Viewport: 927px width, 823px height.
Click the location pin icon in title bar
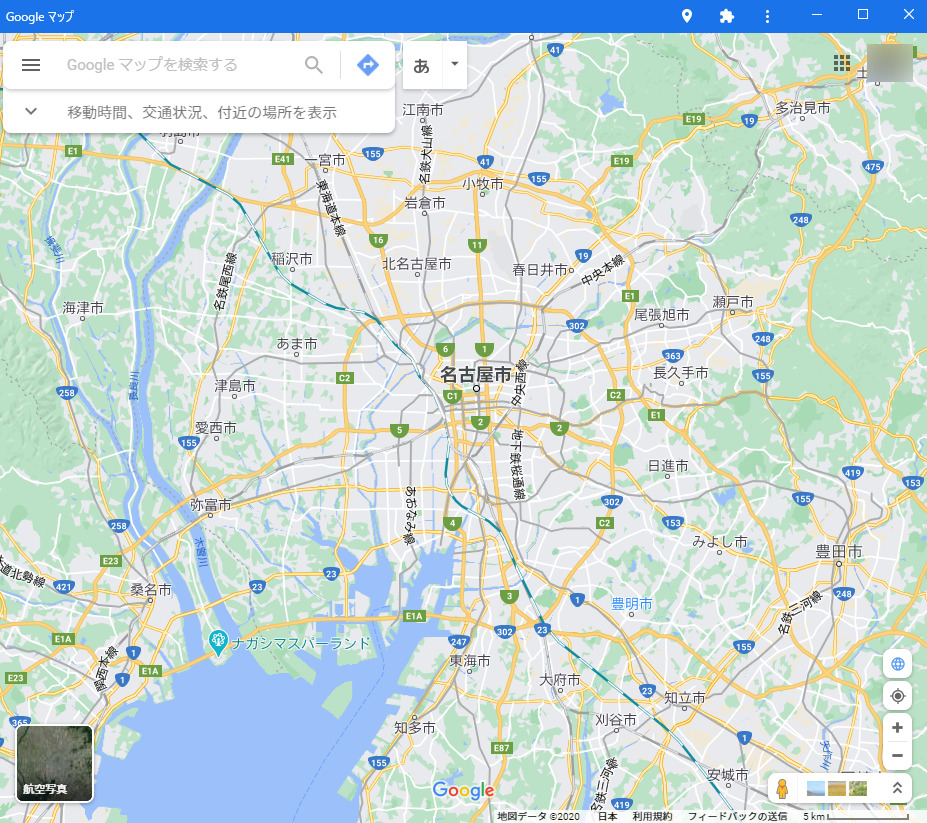(686, 16)
